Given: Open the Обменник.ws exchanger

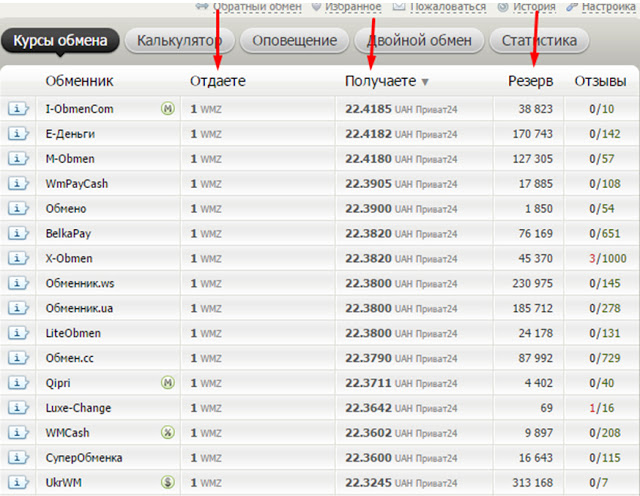Looking at the screenshot, I should pos(80,283).
